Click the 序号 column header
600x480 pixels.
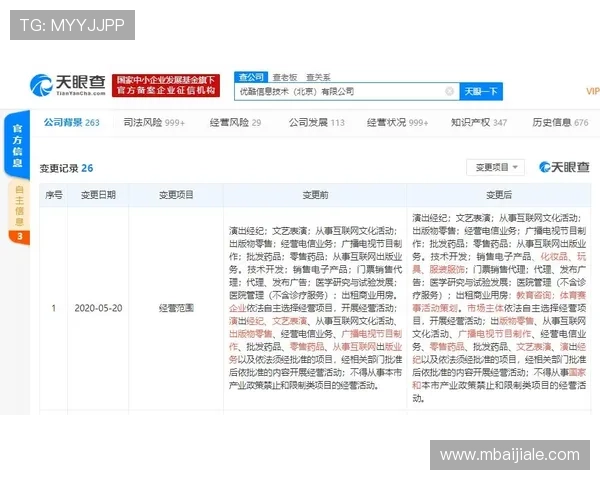pyautogui.click(x=54, y=195)
